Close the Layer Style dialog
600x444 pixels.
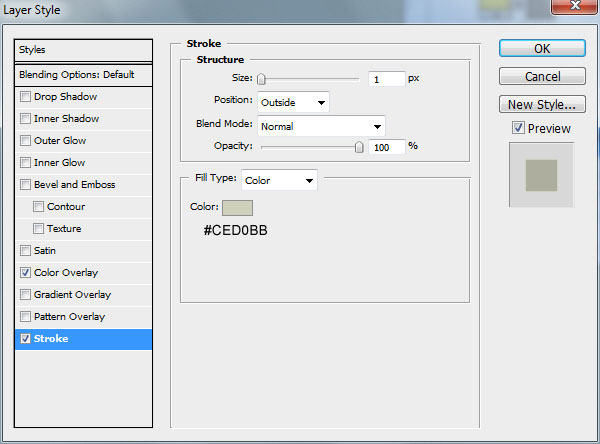coord(575,5)
